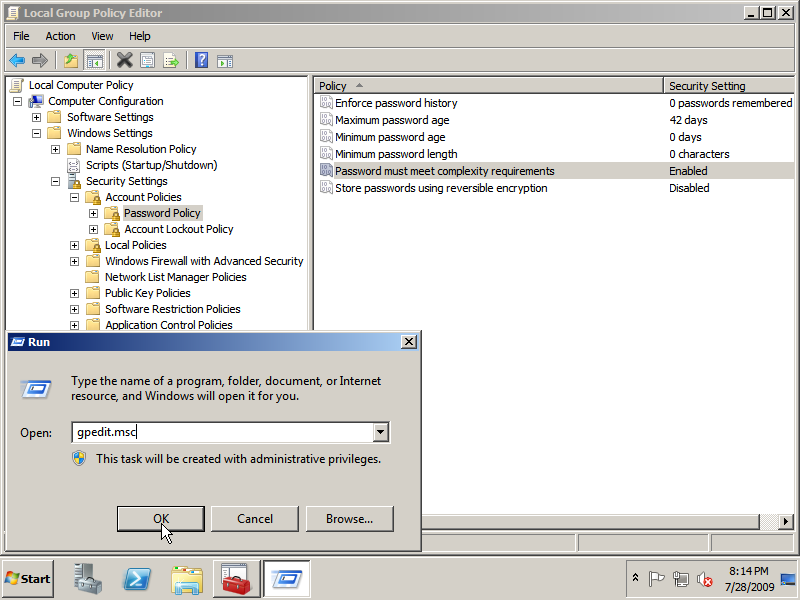Click Browse... in the Run dialog
The width and height of the screenshot is (800, 600).
(349, 519)
